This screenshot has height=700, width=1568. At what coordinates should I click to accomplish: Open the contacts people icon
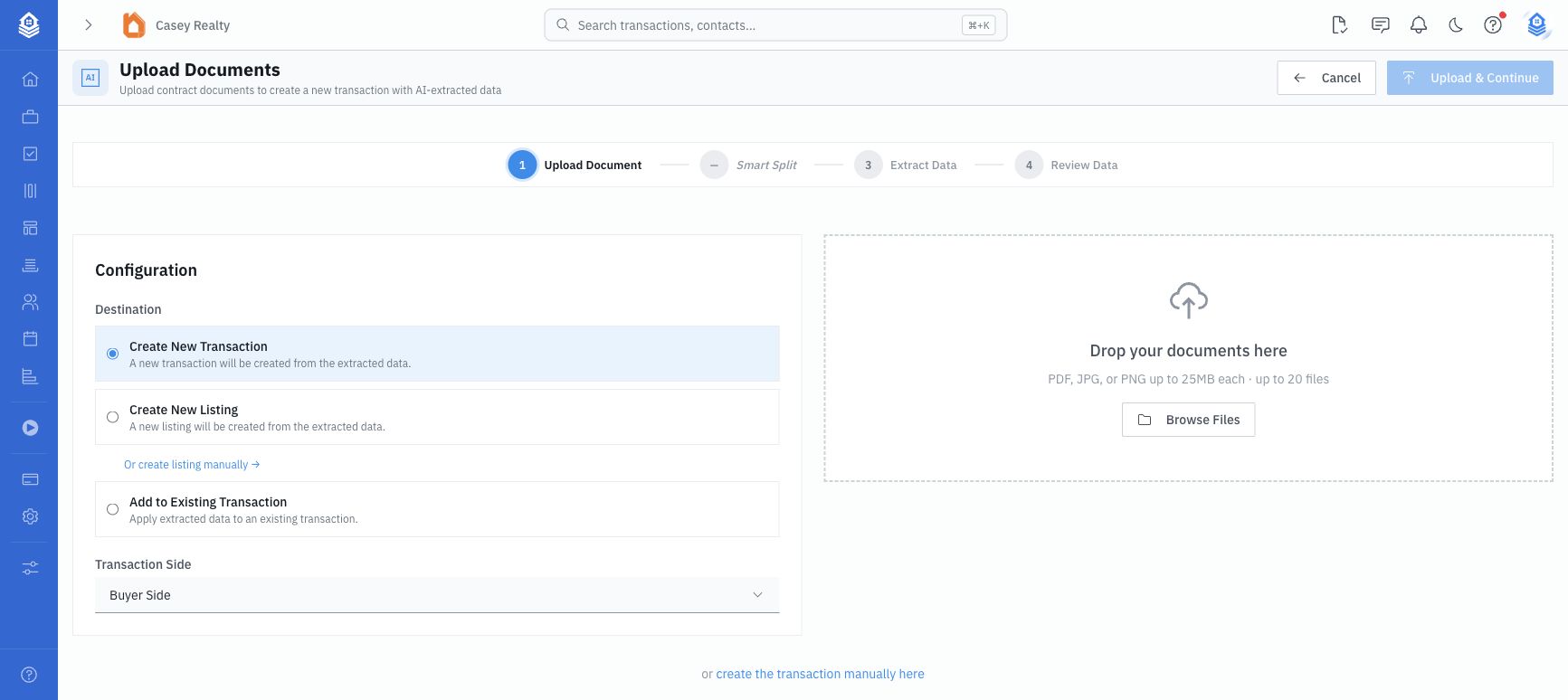(30, 302)
